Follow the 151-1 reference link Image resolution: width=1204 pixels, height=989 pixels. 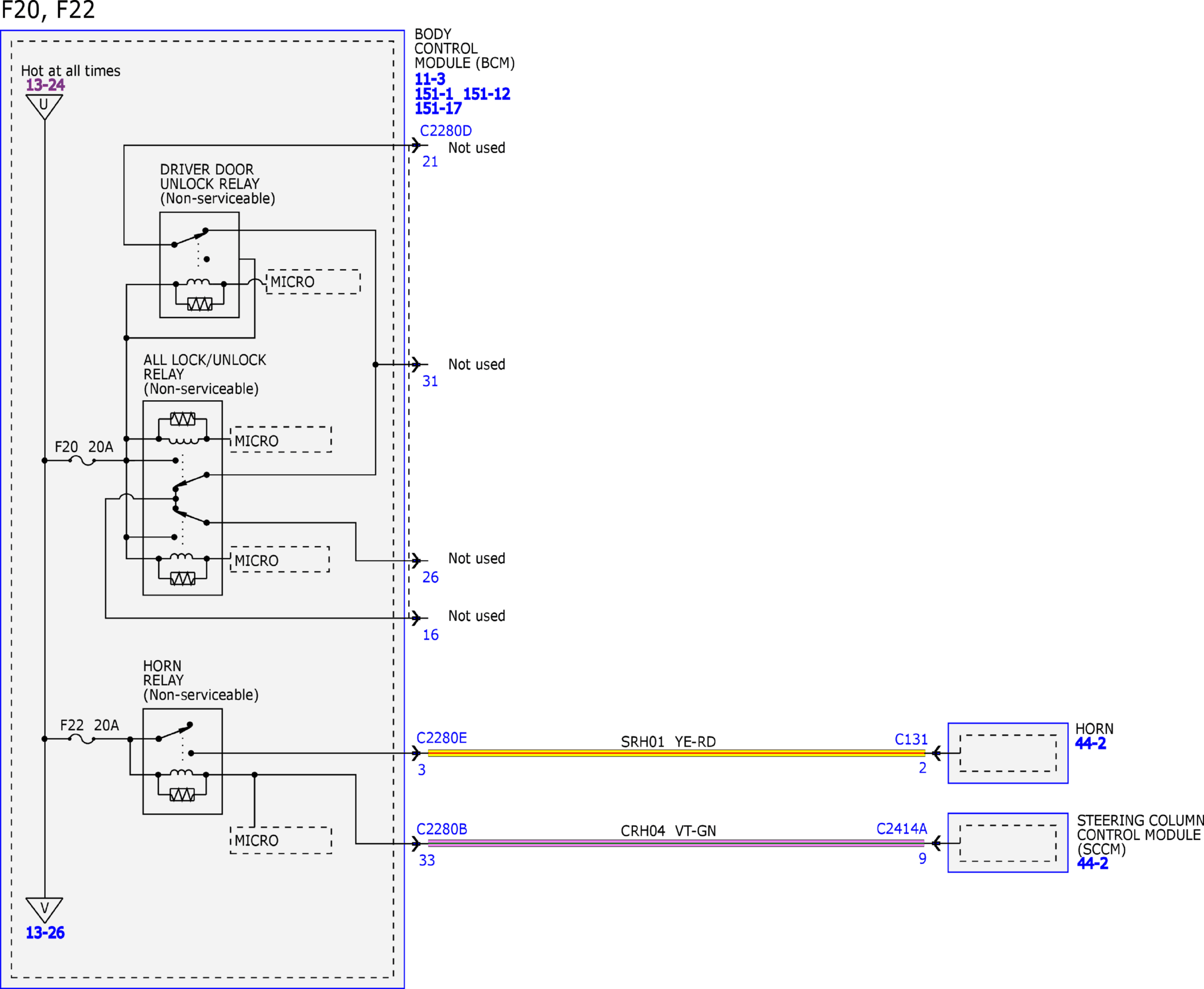point(434,94)
